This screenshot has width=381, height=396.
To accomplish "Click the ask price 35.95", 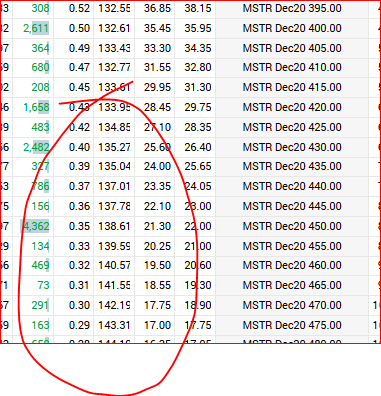I will [x=198, y=28].
